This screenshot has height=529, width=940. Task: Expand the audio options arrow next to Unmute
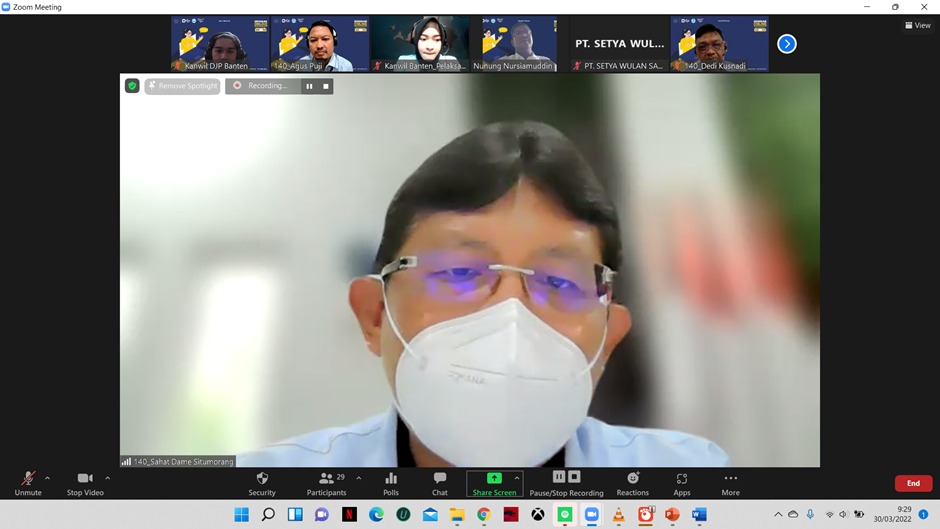tap(47, 478)
